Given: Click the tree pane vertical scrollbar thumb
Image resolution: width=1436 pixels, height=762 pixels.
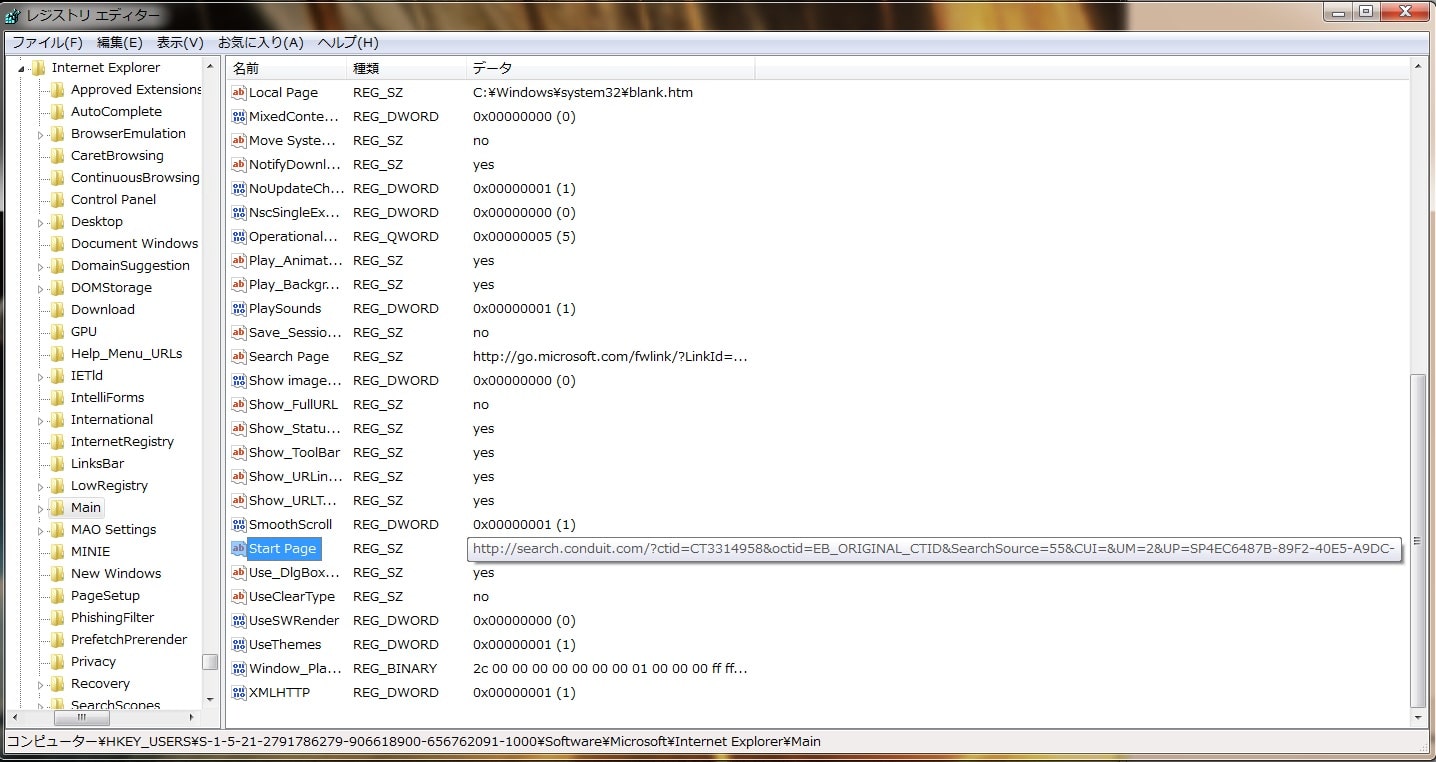Looking at the screenshot, I should [209, 661].
